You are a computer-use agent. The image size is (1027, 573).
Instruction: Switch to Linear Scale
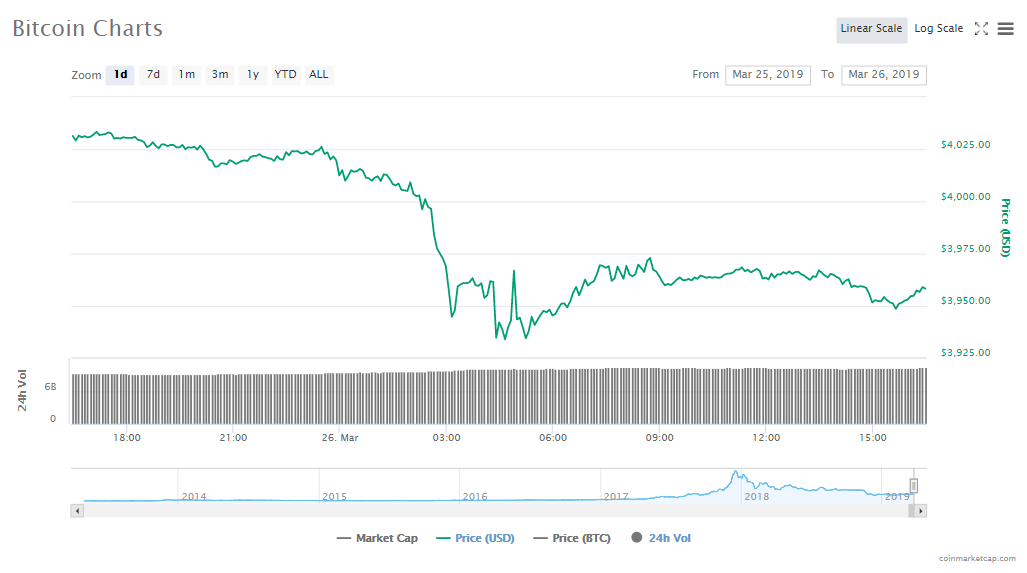pos(871,29)
